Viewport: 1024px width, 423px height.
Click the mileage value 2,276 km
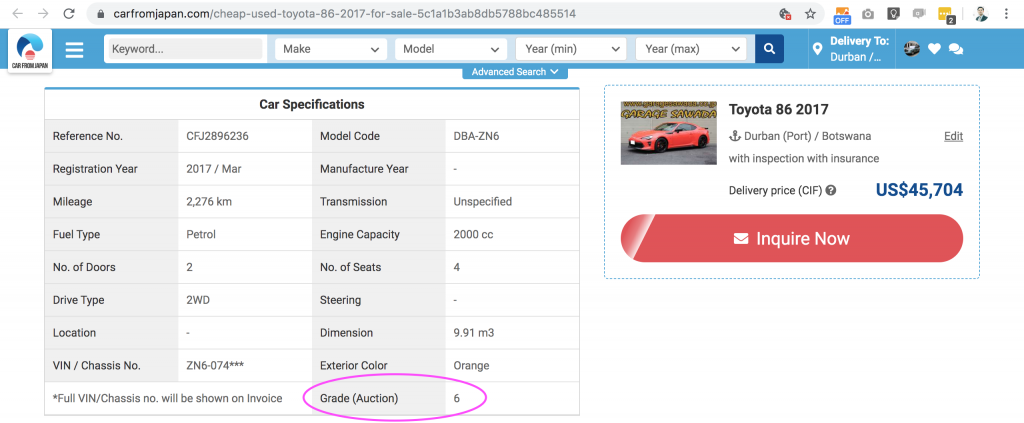209,202
